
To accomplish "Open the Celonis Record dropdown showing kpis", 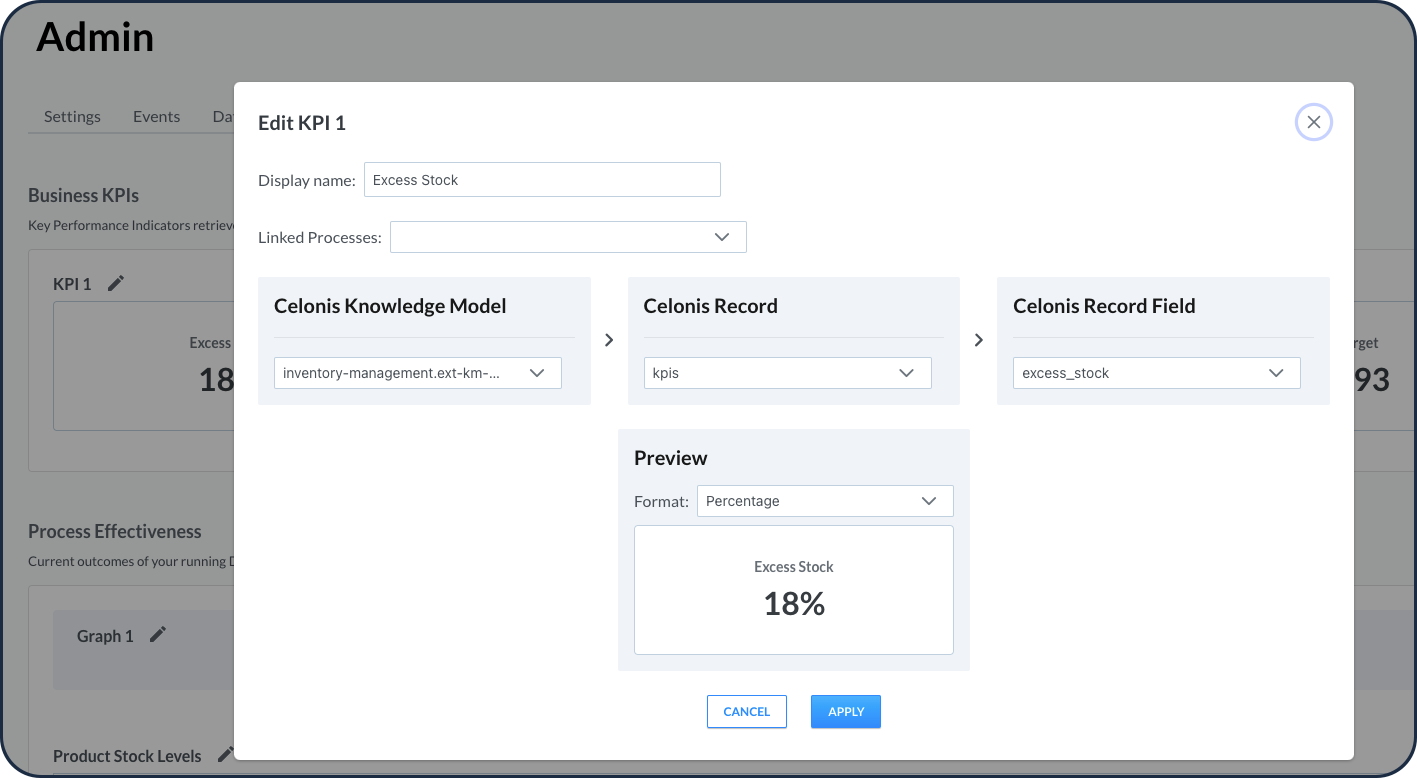I will [x=788, y=373].
